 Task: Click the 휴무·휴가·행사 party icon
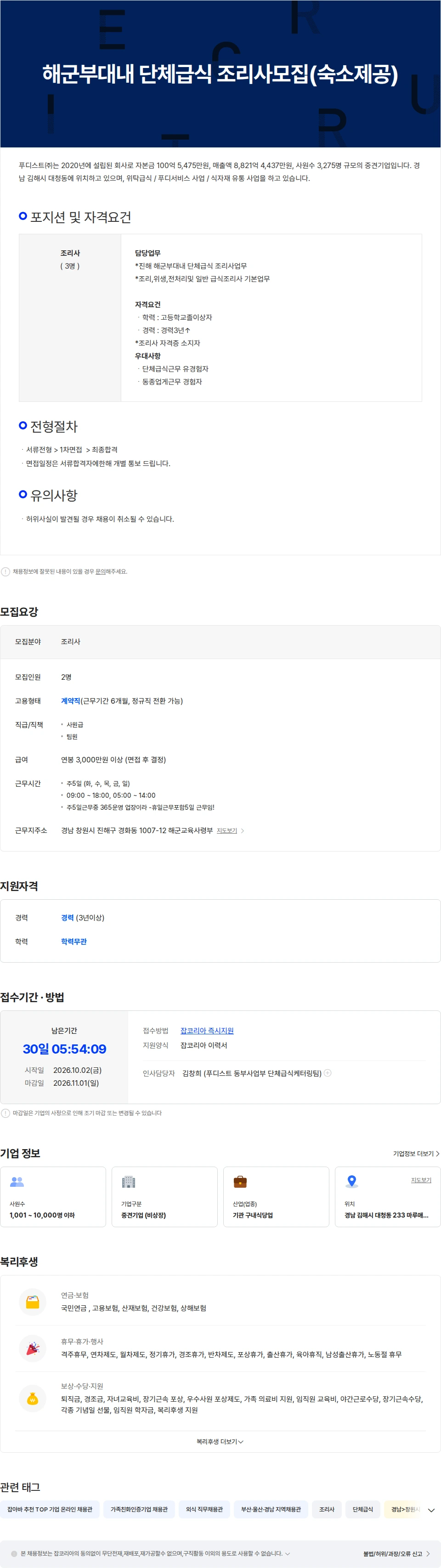click(x=33, y=1349)
